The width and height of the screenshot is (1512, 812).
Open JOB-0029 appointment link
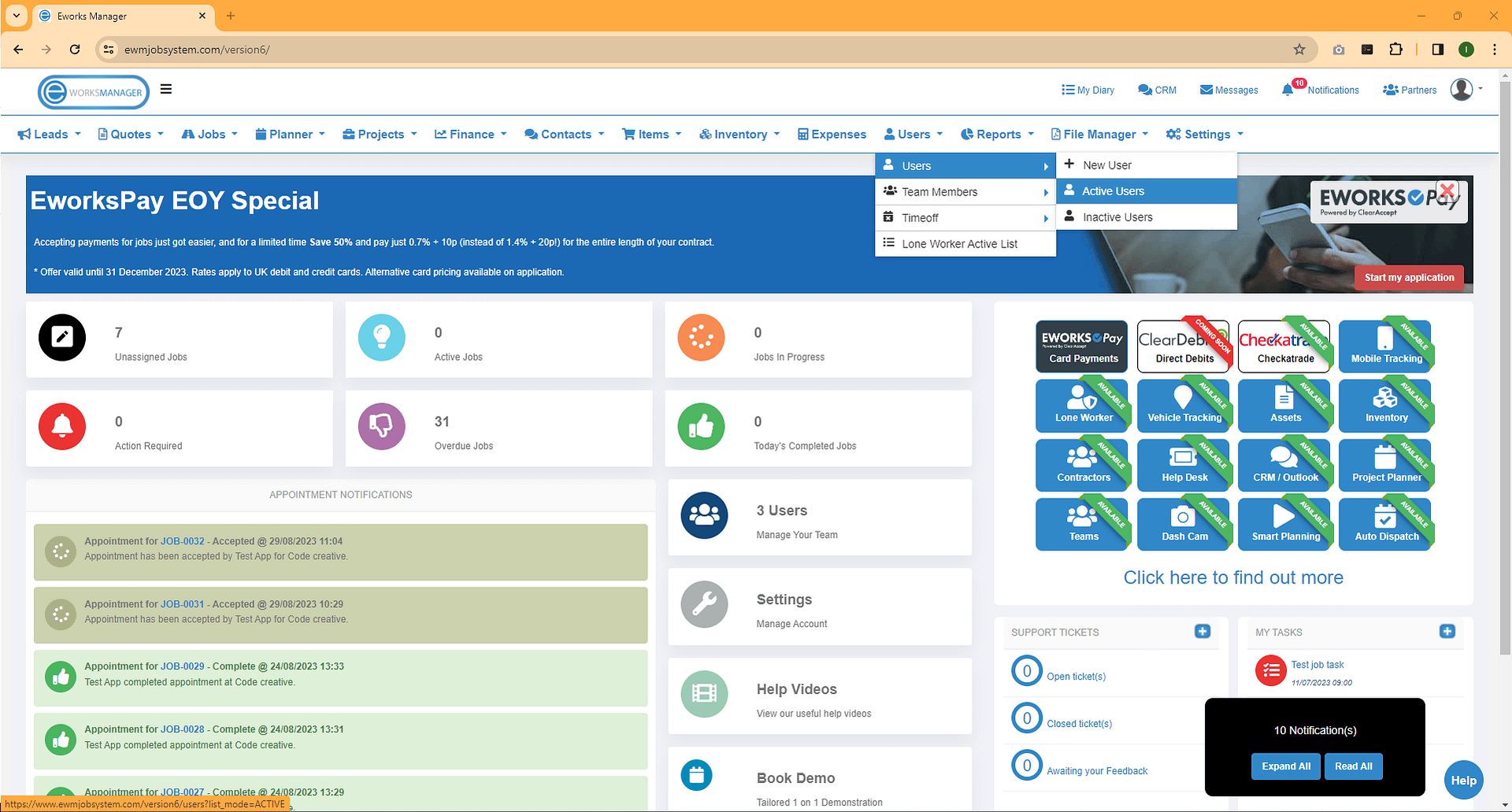[182, 666]
